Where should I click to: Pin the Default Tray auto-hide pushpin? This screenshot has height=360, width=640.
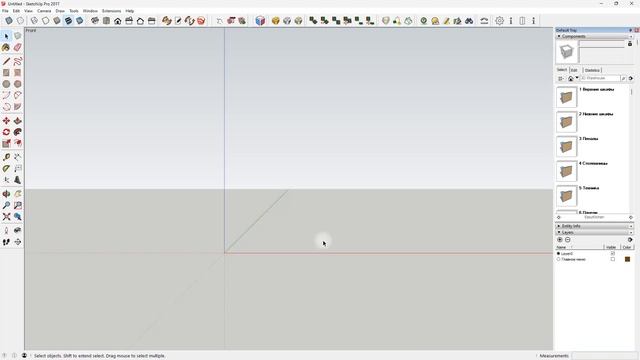click(x=630, y=30)
